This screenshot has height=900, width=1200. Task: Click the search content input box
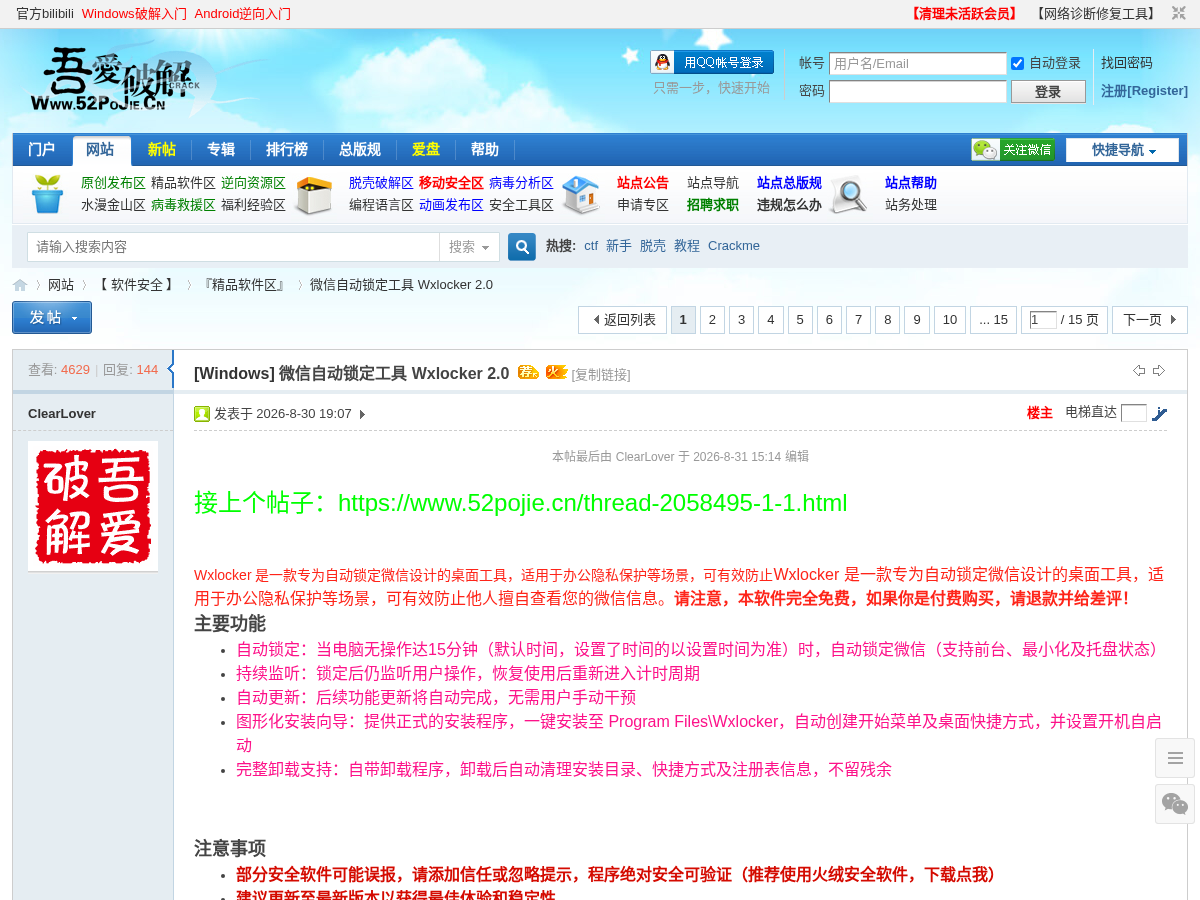click(233, 247)
